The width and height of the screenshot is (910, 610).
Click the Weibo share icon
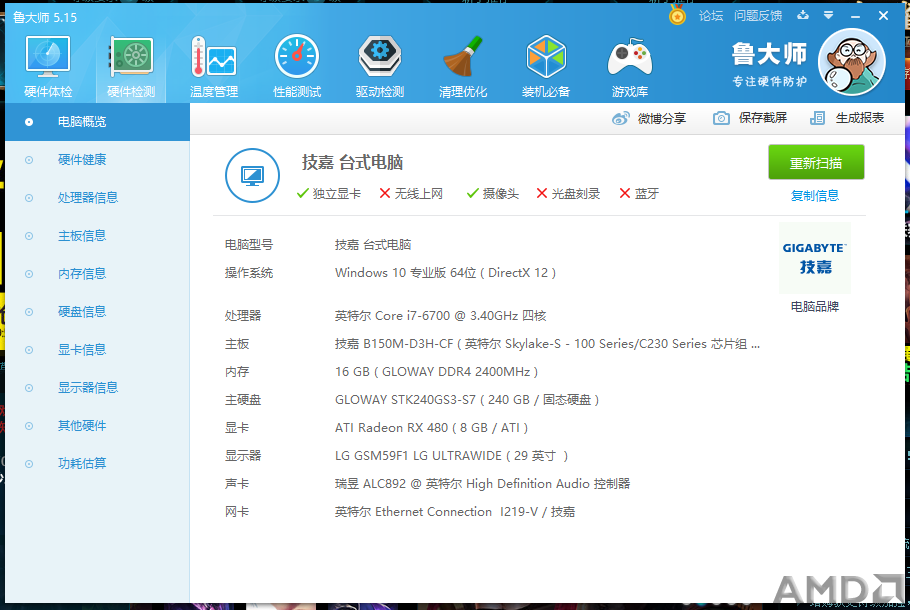(620, 118)
